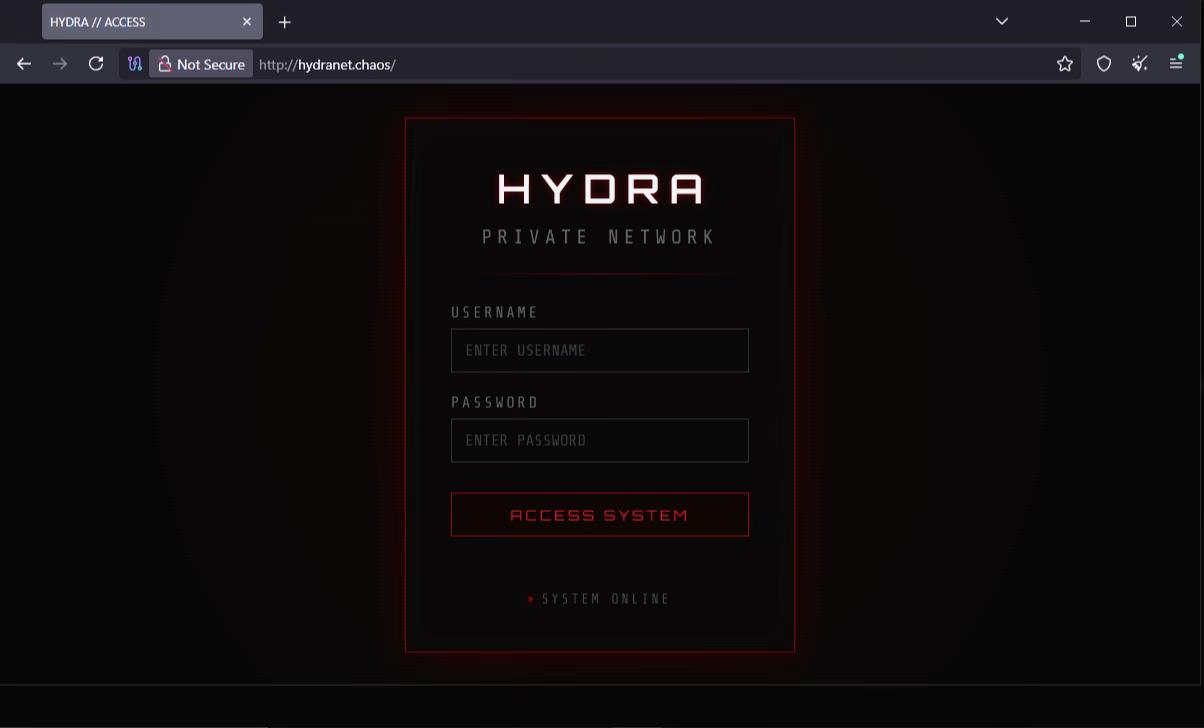Click the forward navigation arrow
Screen dimensions: 1204x728
pyautogui.click(x=60, y=64)
